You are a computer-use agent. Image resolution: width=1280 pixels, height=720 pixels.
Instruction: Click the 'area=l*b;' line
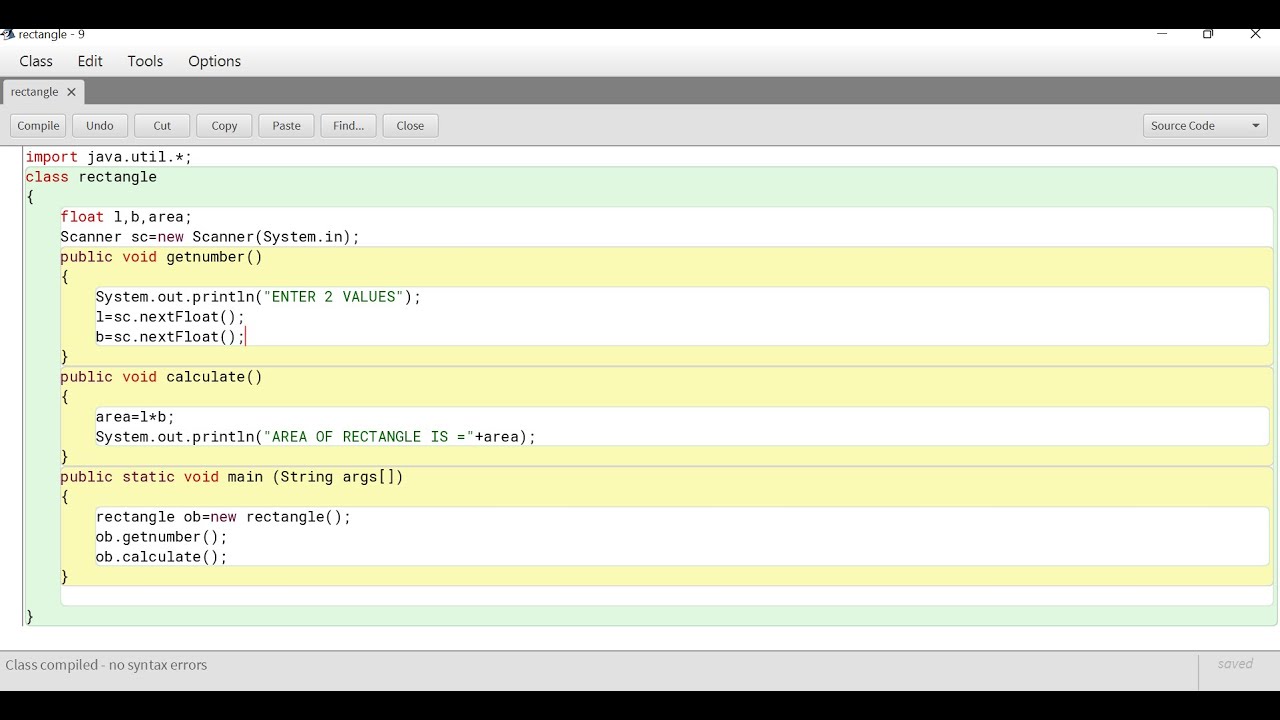coord(135,417)
